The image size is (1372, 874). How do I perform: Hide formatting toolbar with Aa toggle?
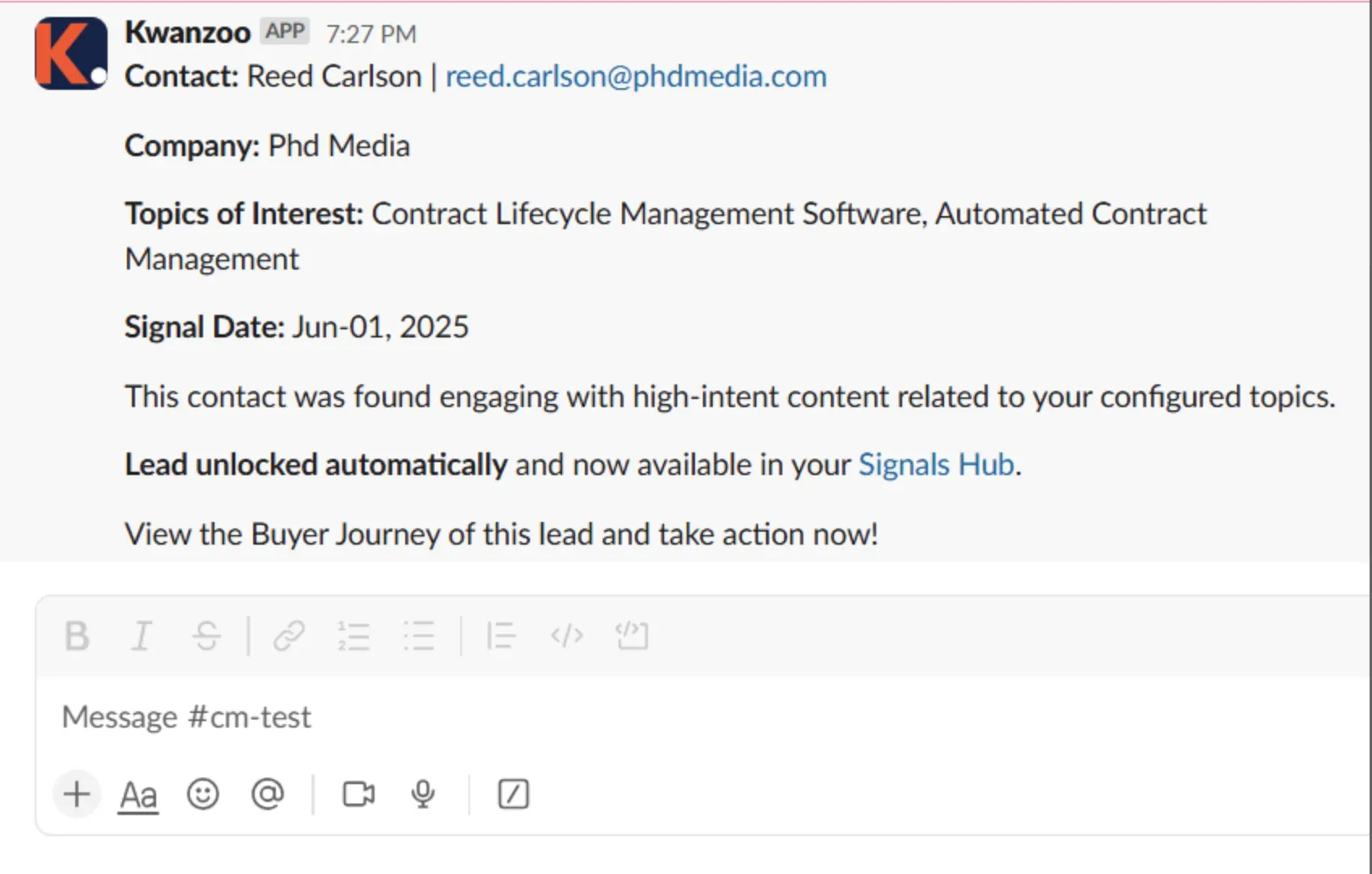pyautogui.click(x=138, y=796)
